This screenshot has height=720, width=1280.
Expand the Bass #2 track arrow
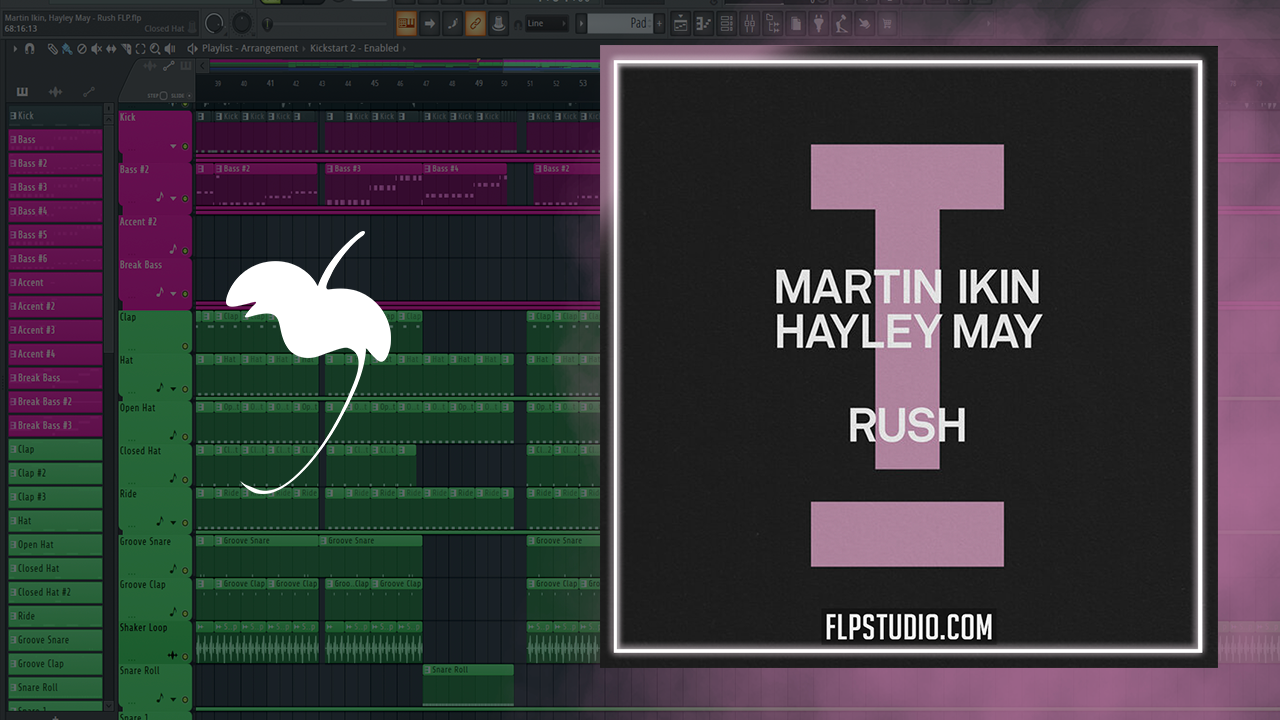174,198
